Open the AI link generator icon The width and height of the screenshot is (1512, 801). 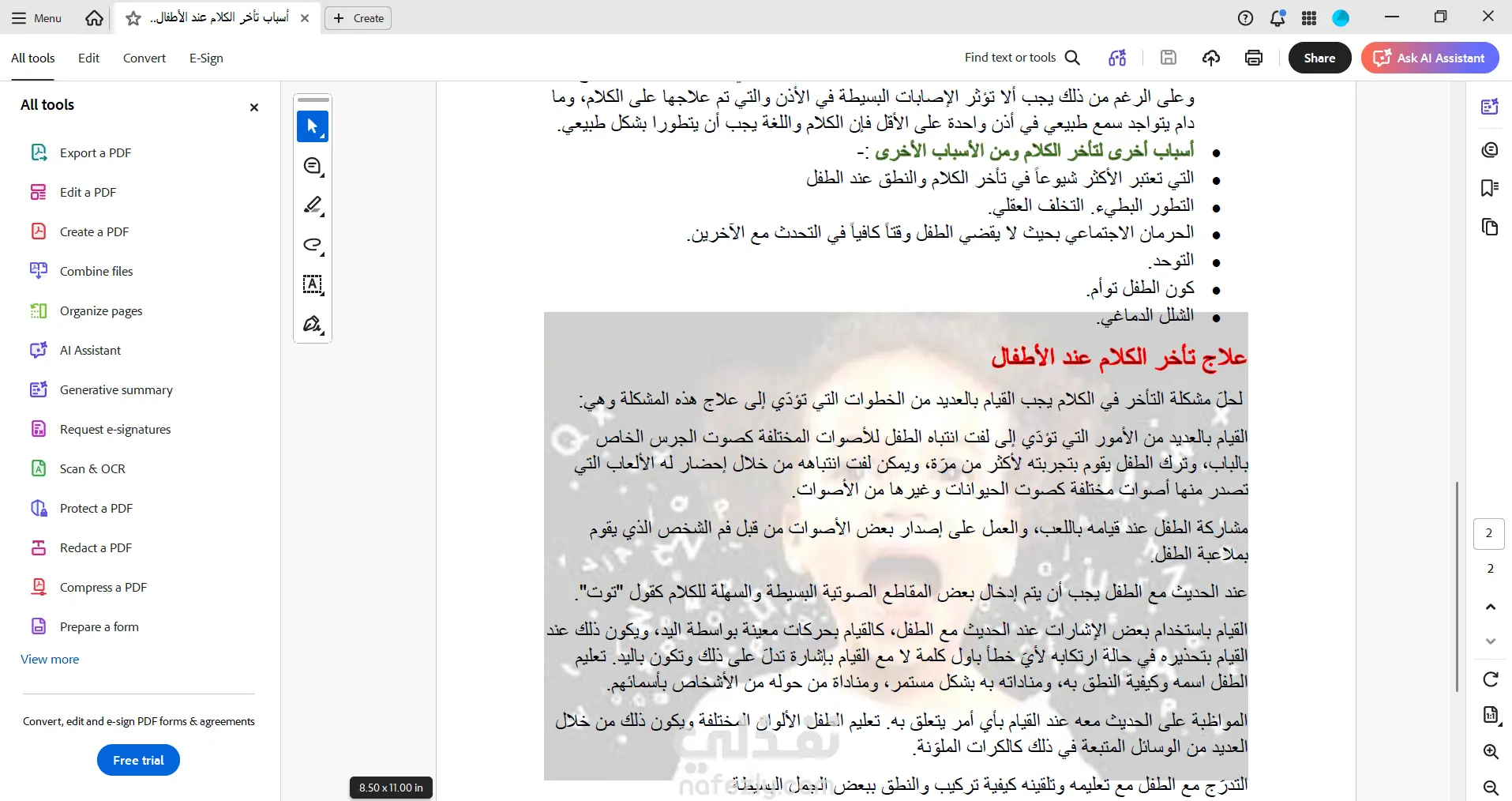[x=1117, y=58]
